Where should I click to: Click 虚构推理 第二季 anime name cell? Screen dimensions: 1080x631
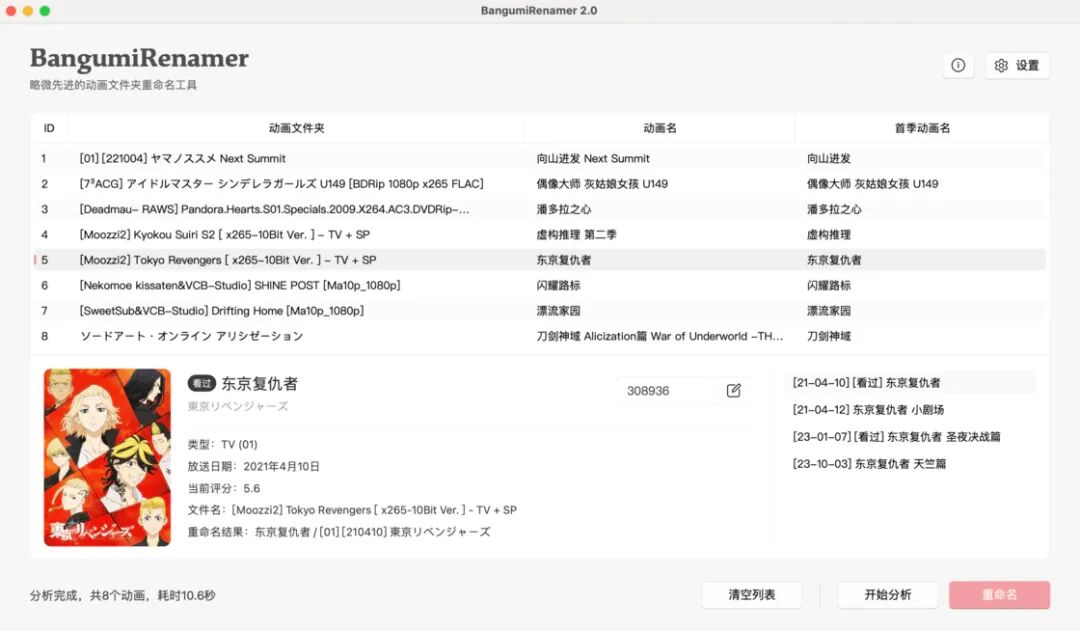(x=577, y=235)
